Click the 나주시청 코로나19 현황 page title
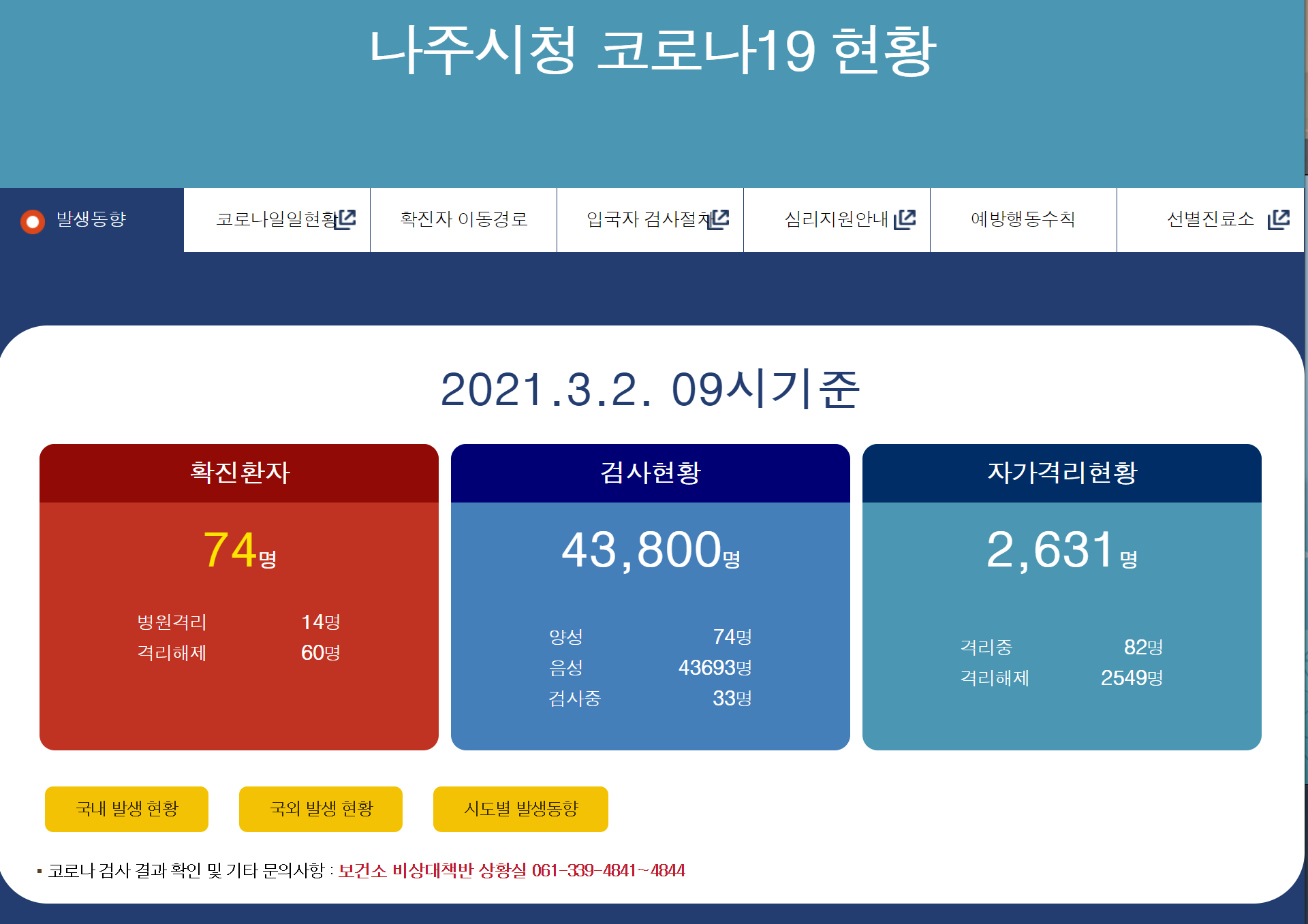The height and width of the screenshot is (924, 1308). (x=652, y=51)
